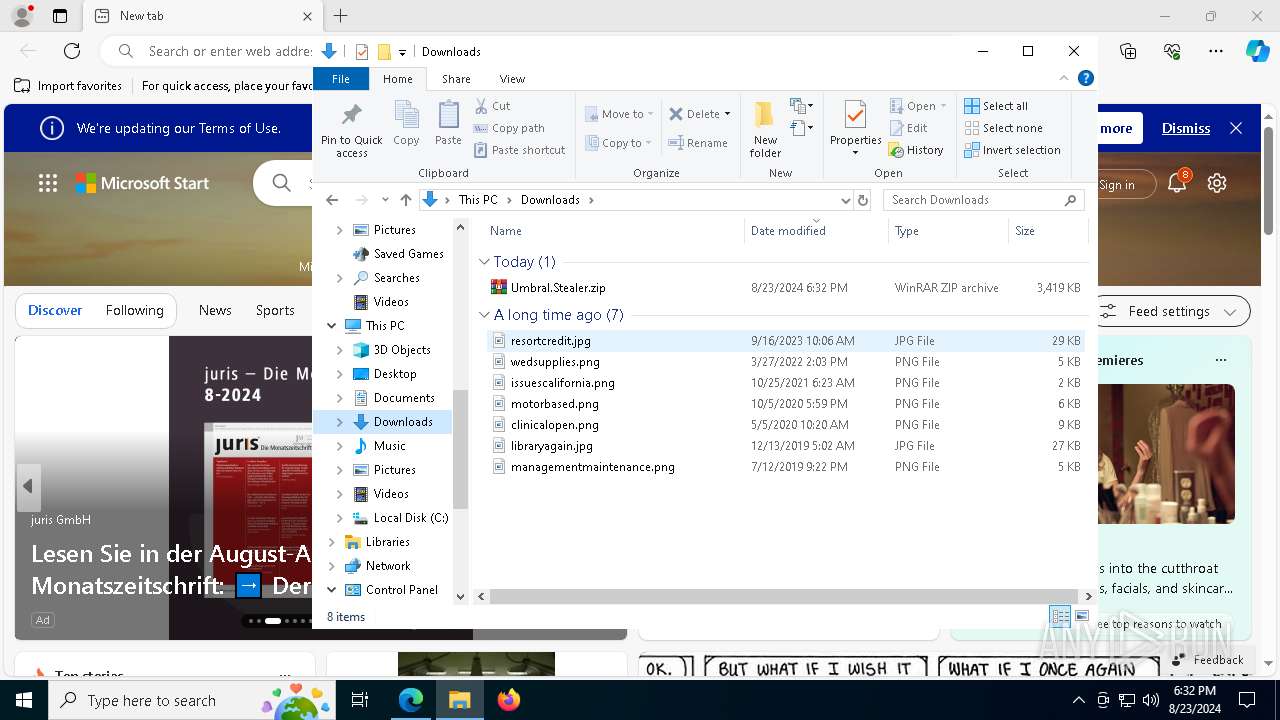This screenshot has width=1280, height=720.
Task: Open Microsoft Start app launcher grid
Action: click(48, 183)
